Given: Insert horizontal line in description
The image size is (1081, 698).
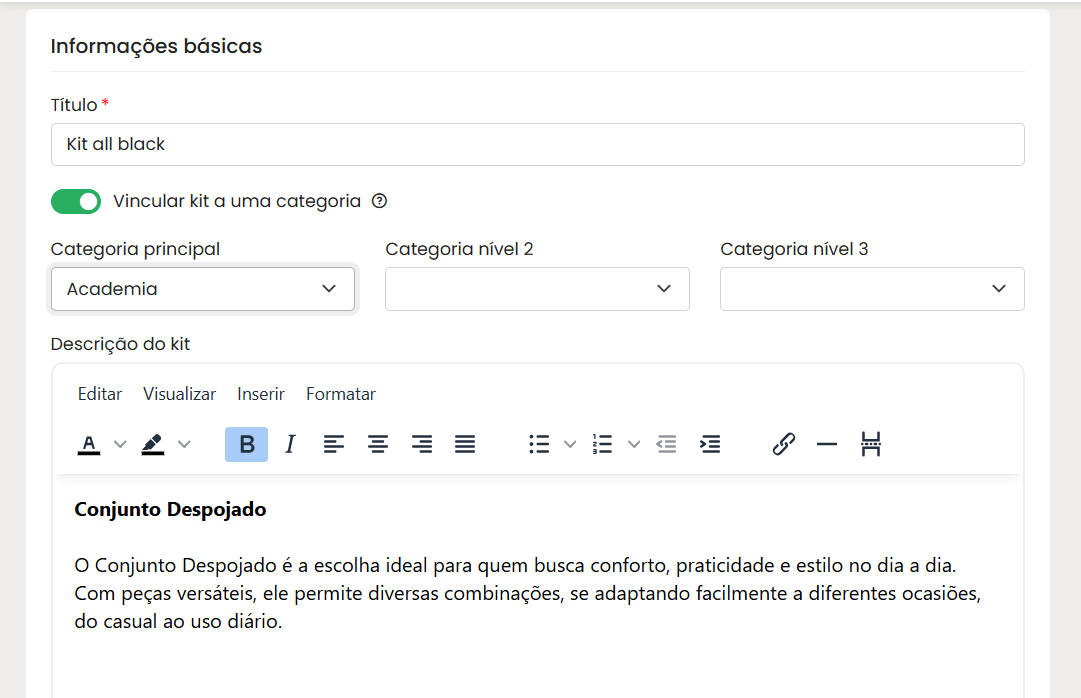Looking at the screenshot, I should [827, 444].
